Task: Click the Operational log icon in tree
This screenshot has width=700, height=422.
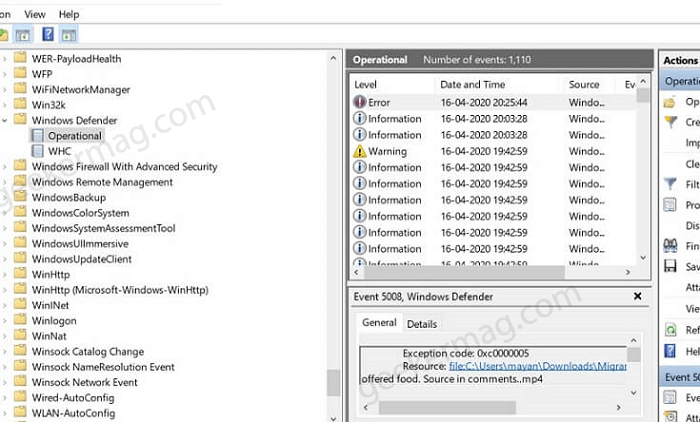Action: coord(38,136)
